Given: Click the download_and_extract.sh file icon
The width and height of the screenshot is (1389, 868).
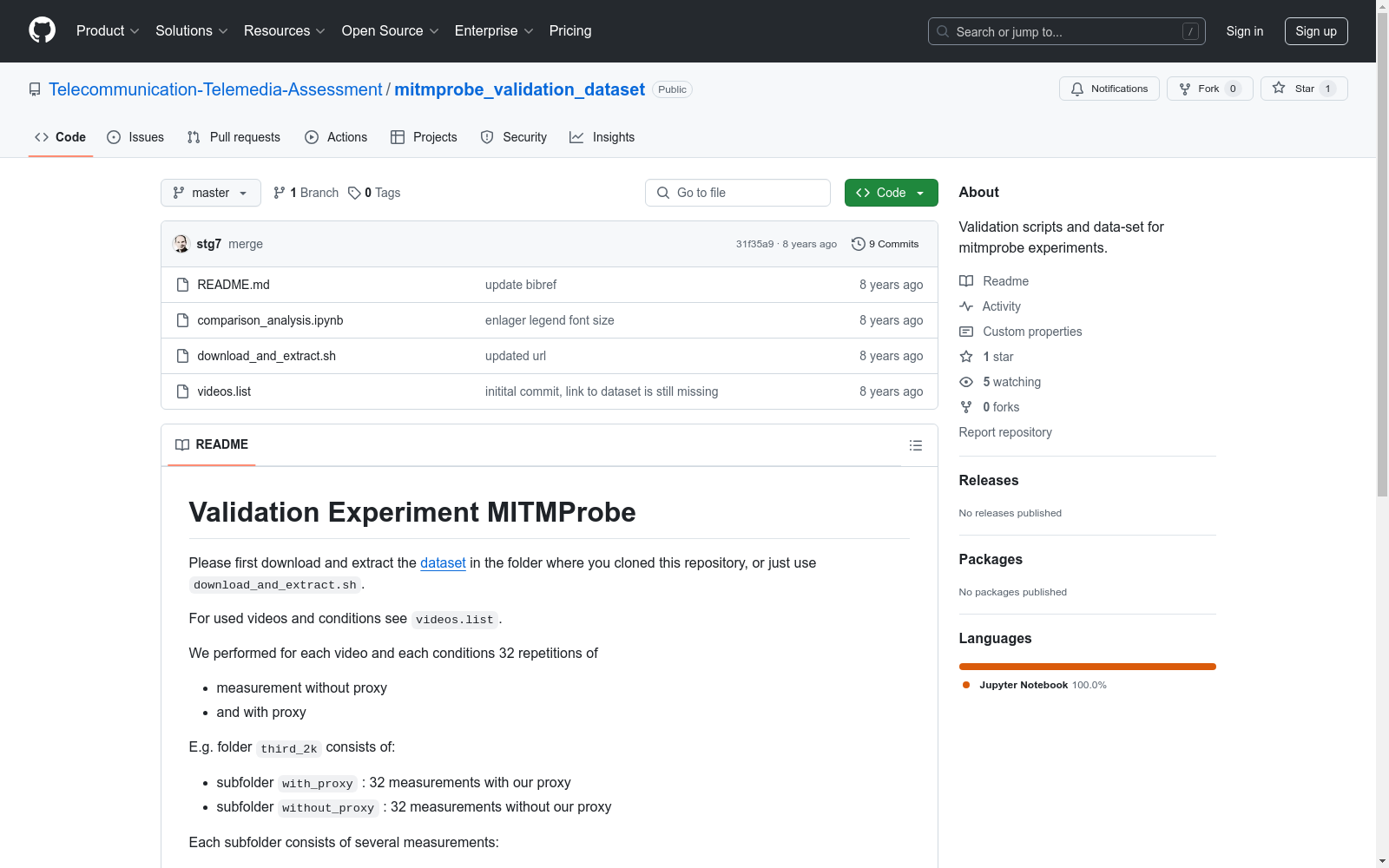Looking at the screenshot, I should coord(182,356).
